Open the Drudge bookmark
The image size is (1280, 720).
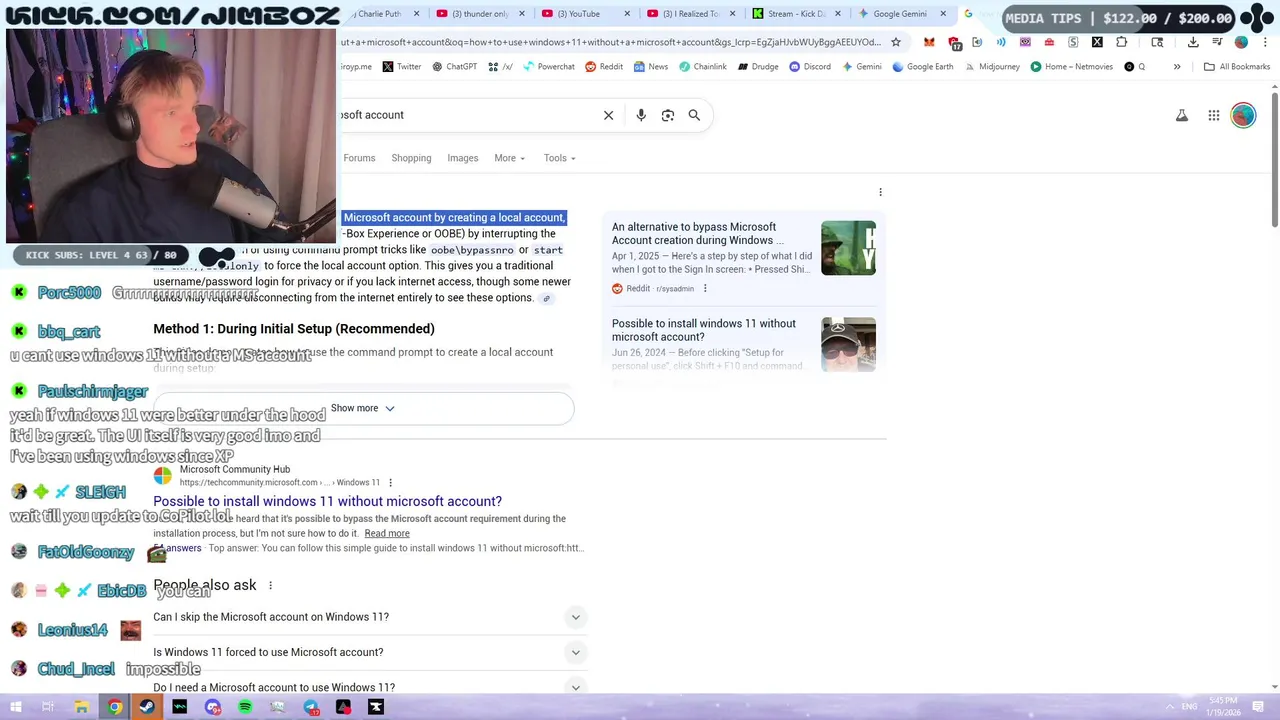pos(757,67)
